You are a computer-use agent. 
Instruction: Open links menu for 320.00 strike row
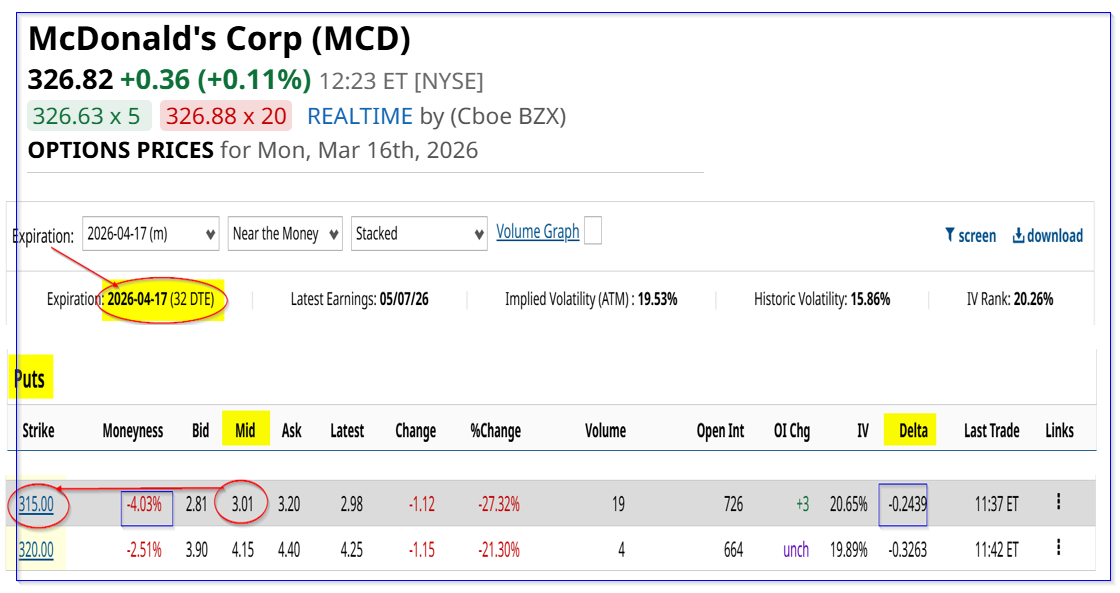pyautogui.click(x=1058, y=548)
